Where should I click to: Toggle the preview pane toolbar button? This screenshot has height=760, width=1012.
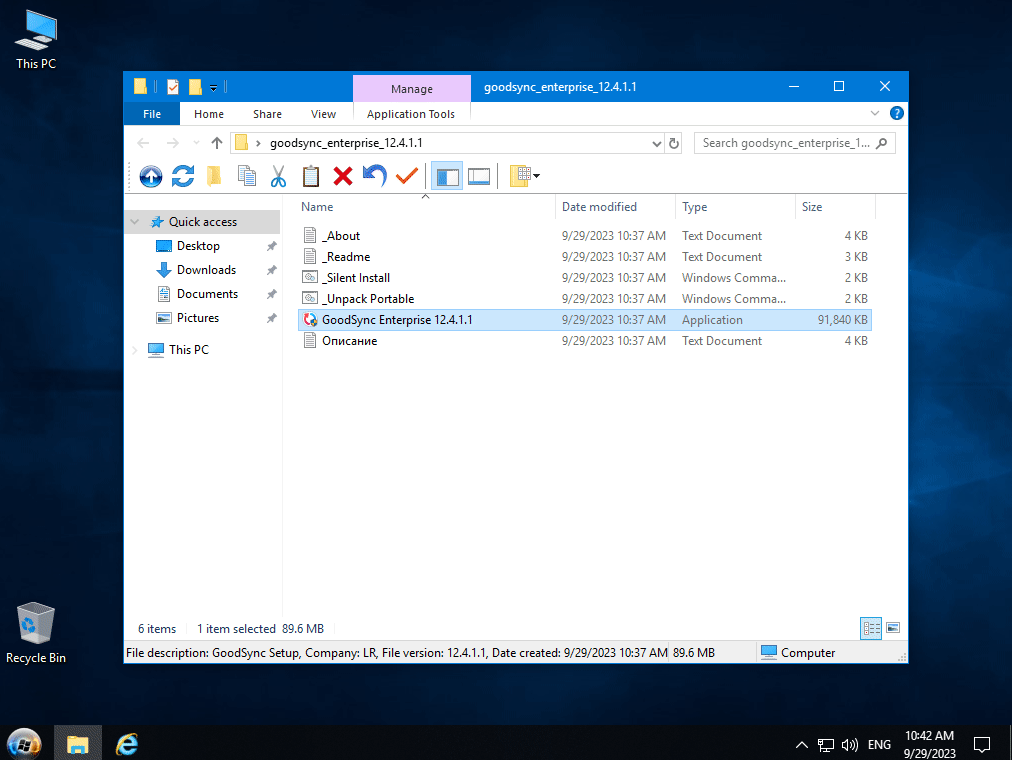[479, 176]
